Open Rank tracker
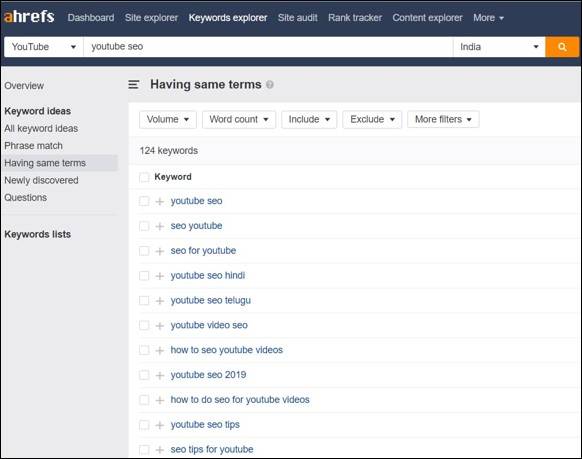The width and height of the screenshot is (582, 459). coord(355,18)
